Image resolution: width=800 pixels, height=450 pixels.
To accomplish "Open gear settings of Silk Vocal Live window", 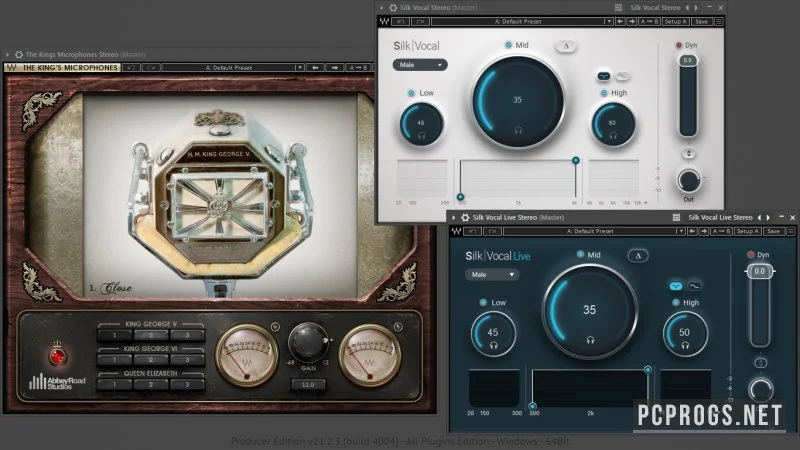I will point(465,217).
